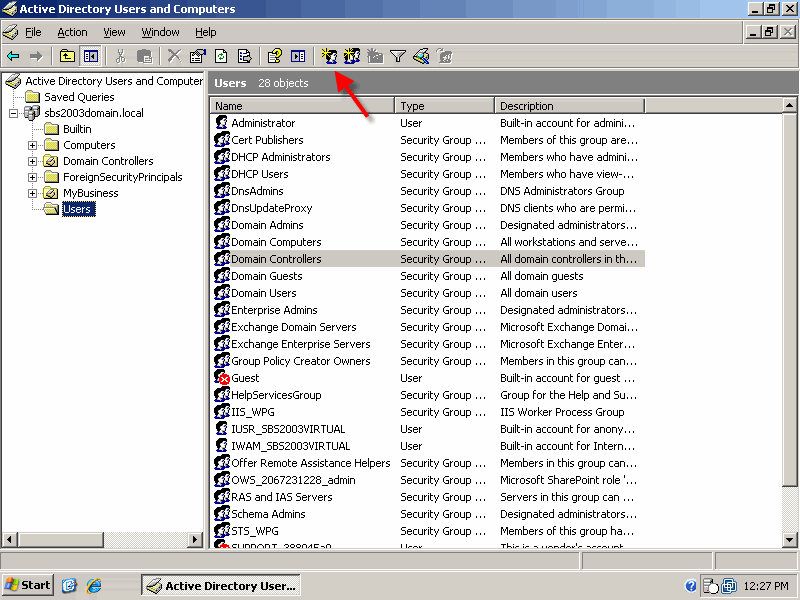Image resolution: width=800 pixels, height=600 pixels.
Task: Click the Filter funnel toolbar icon
Action: [x=398, y=56]
